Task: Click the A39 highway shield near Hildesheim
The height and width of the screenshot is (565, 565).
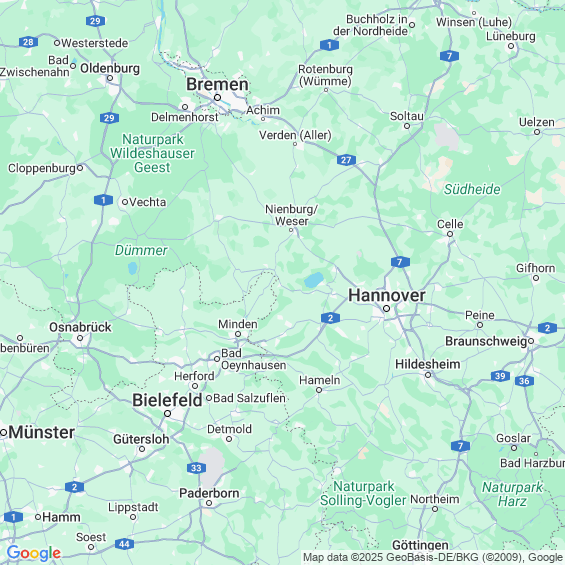Action: coord(500,376)
